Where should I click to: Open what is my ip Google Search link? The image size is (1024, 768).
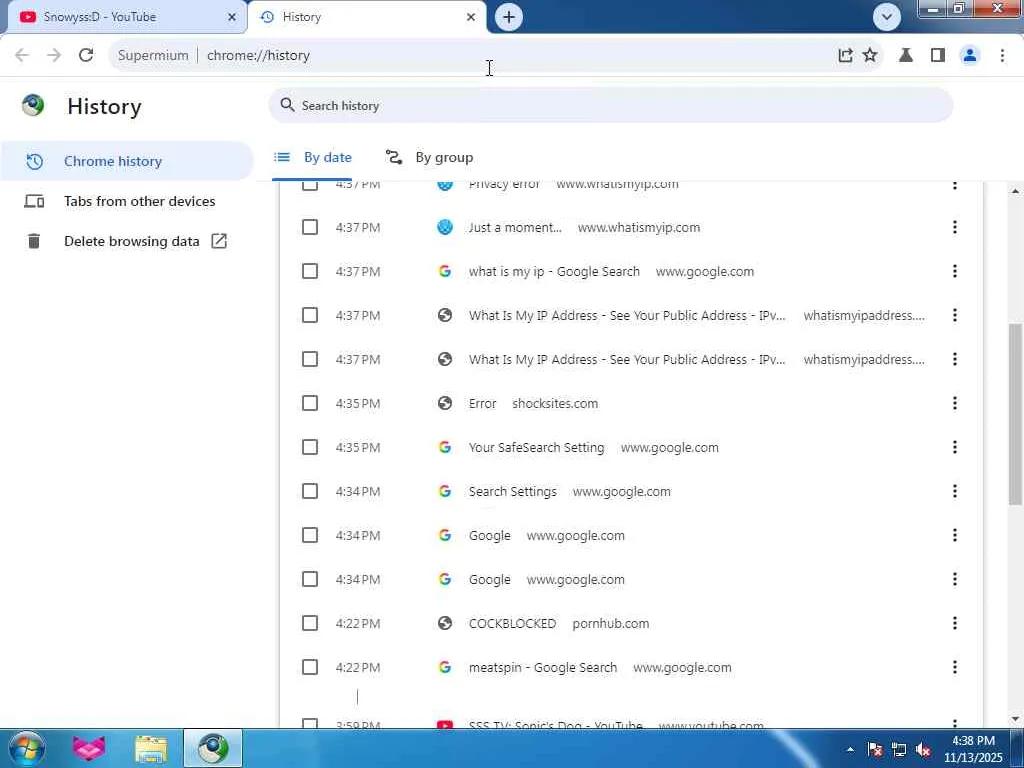[x=554, y=271]
